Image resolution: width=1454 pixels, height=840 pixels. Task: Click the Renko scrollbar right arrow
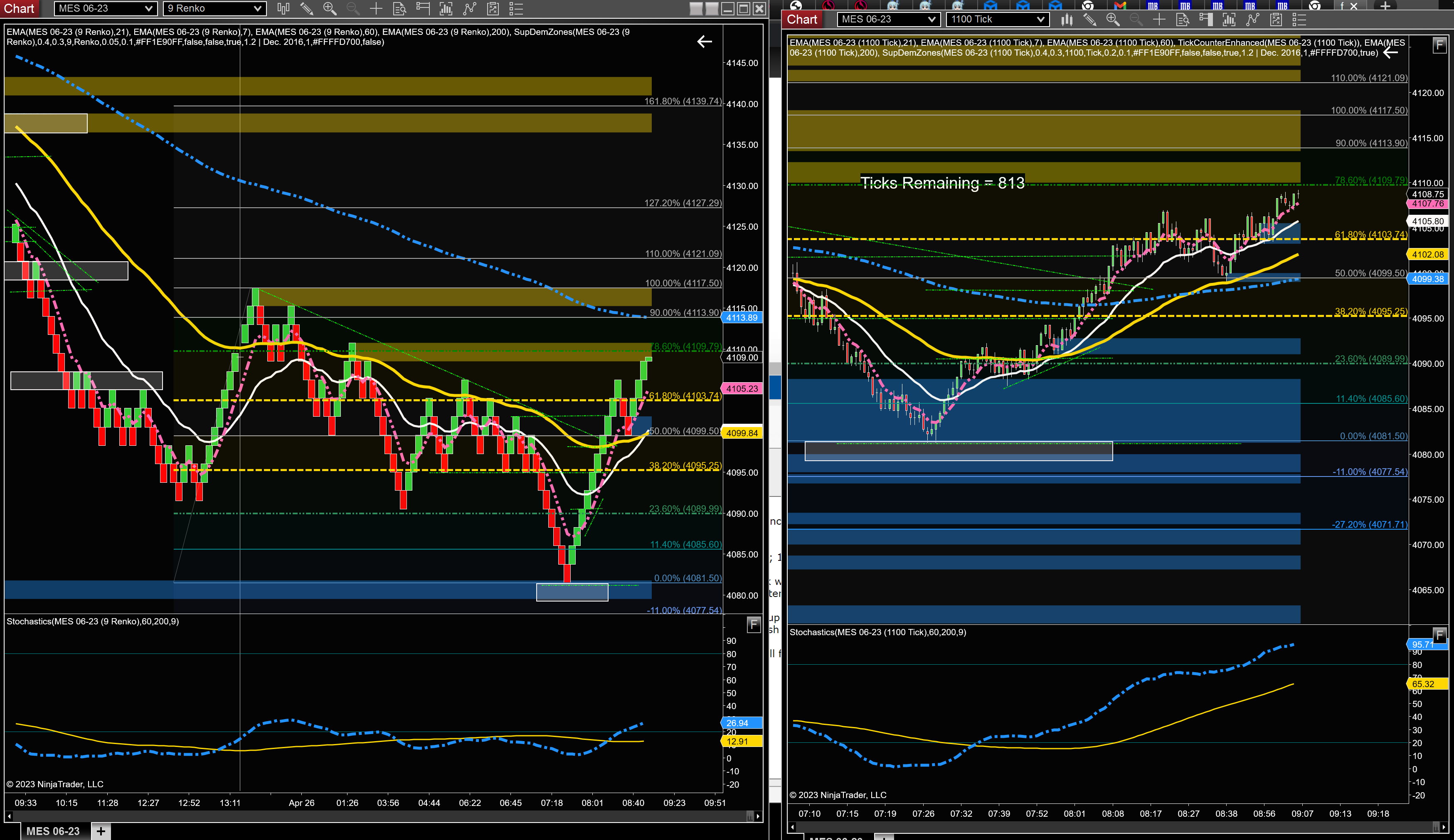tap(758, 816)
